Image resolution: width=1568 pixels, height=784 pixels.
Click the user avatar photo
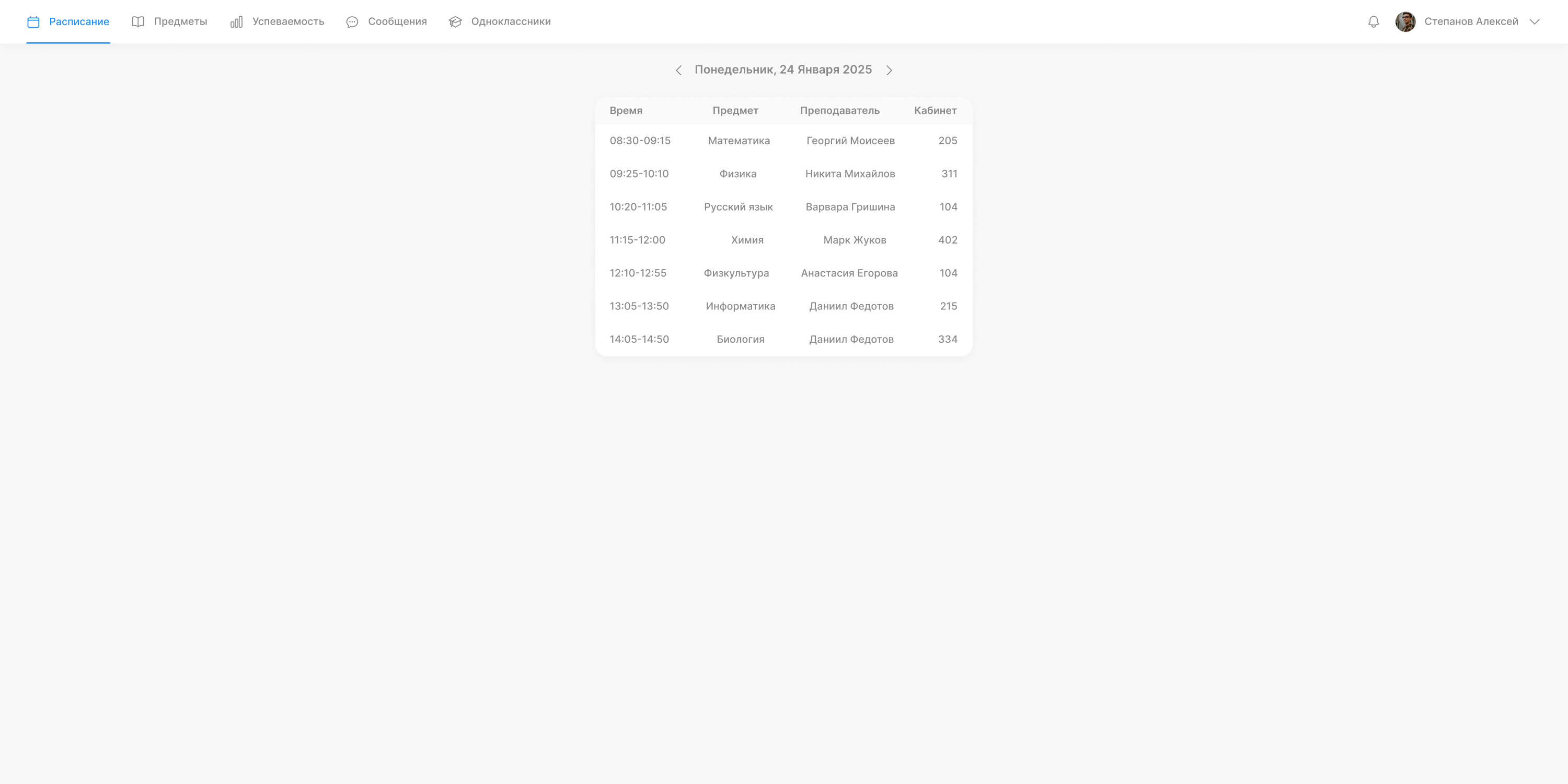tap(1405, 22)
